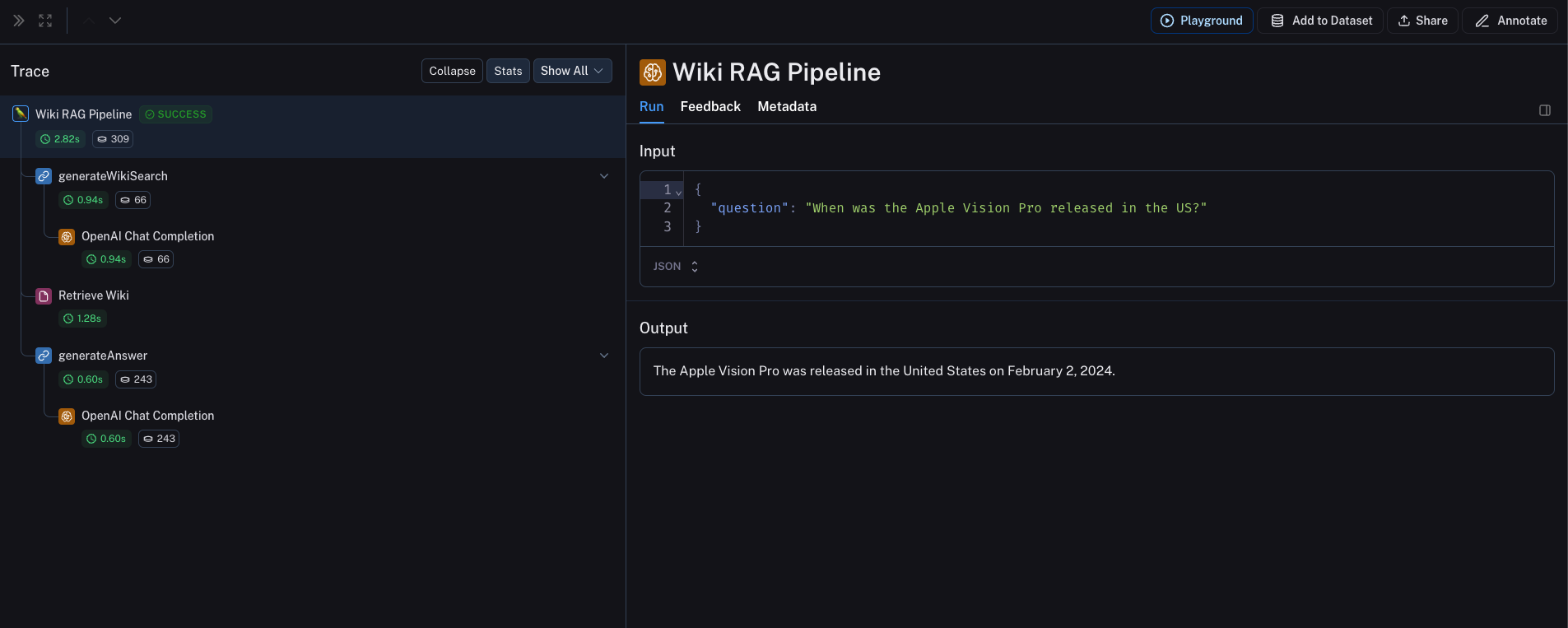The height and width of the screenshot is (628, 1568).
Task: Click the 2.82s latency badge
Action: [x=60, y=139]
